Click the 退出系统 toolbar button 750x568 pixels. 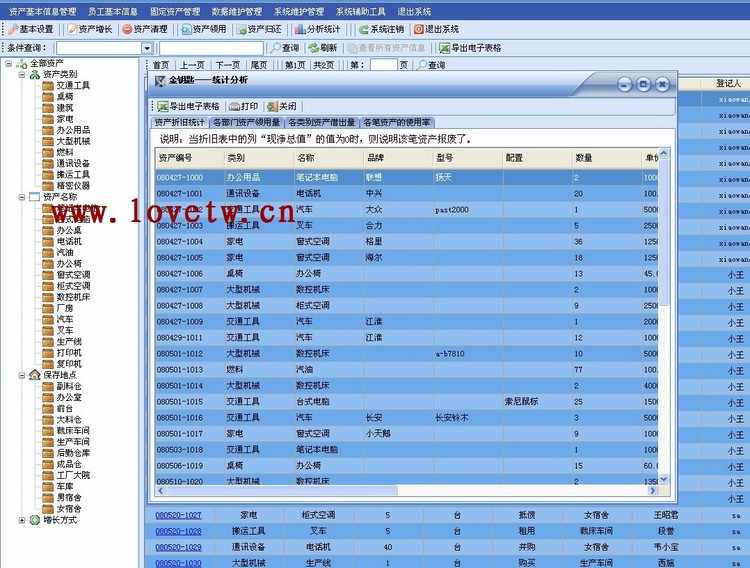pyautogui.click(x=436, y=30)
